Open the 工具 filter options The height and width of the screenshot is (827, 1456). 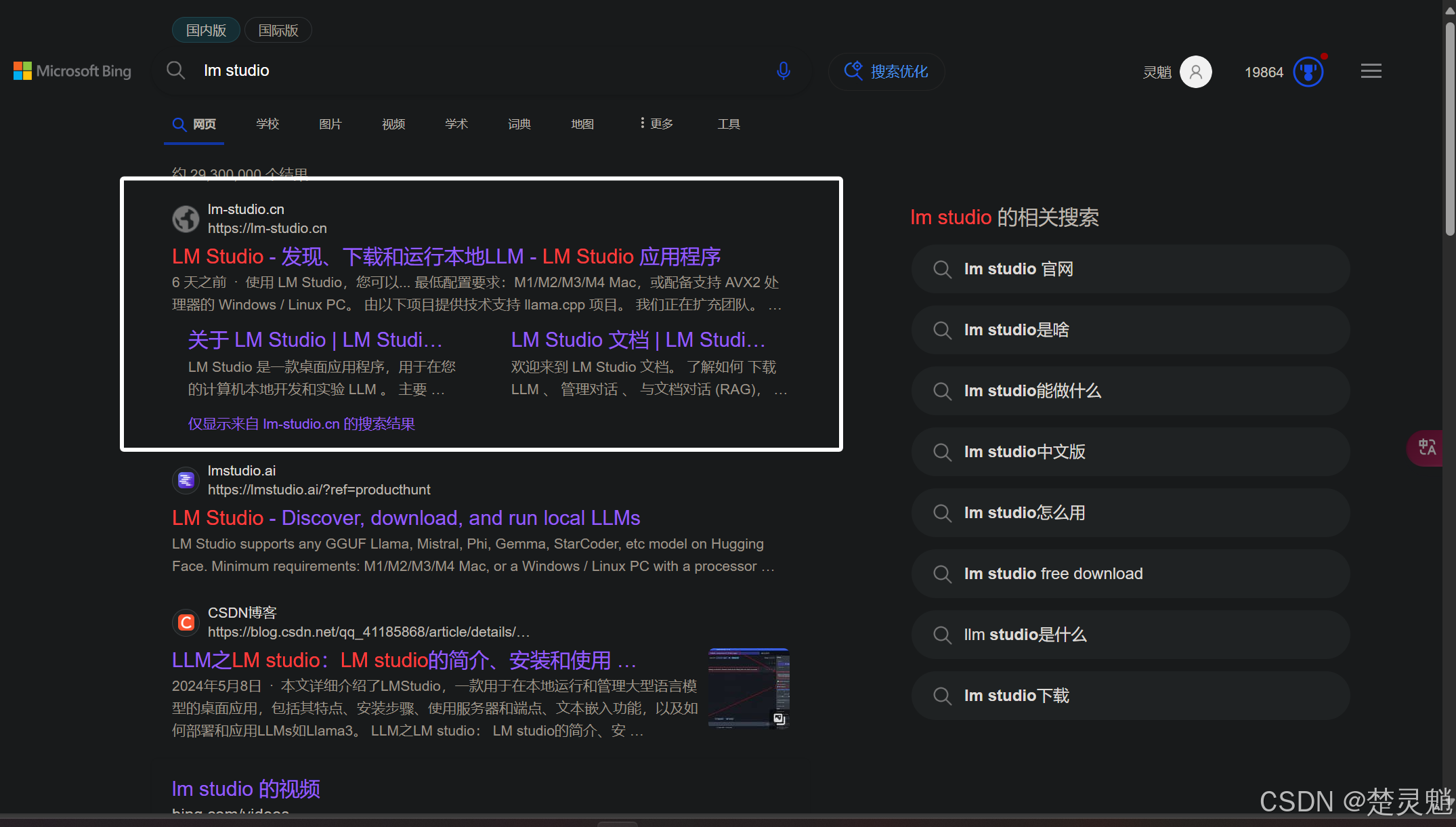[729, 124]
